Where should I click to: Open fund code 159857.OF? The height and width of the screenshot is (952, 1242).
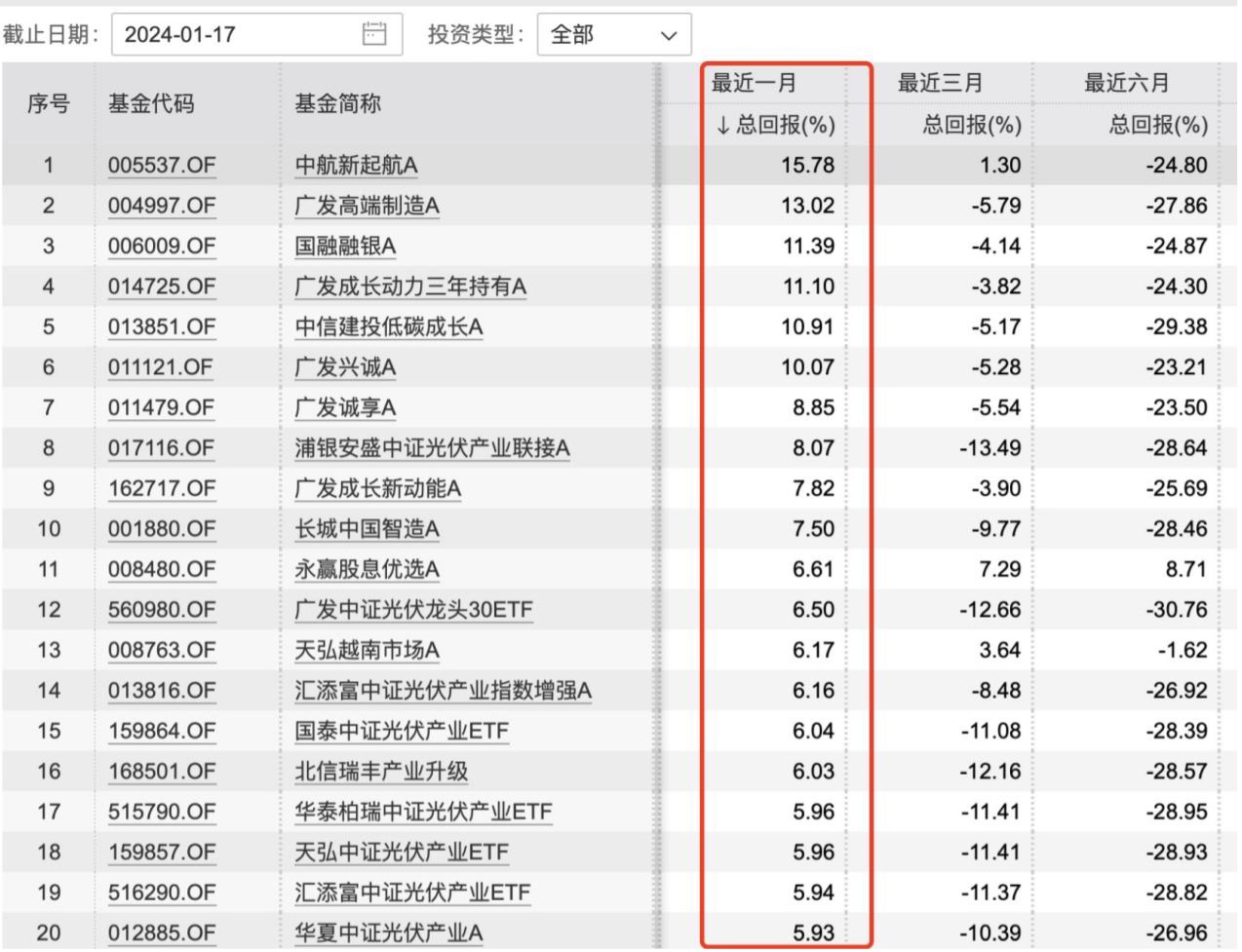point(162,853)
